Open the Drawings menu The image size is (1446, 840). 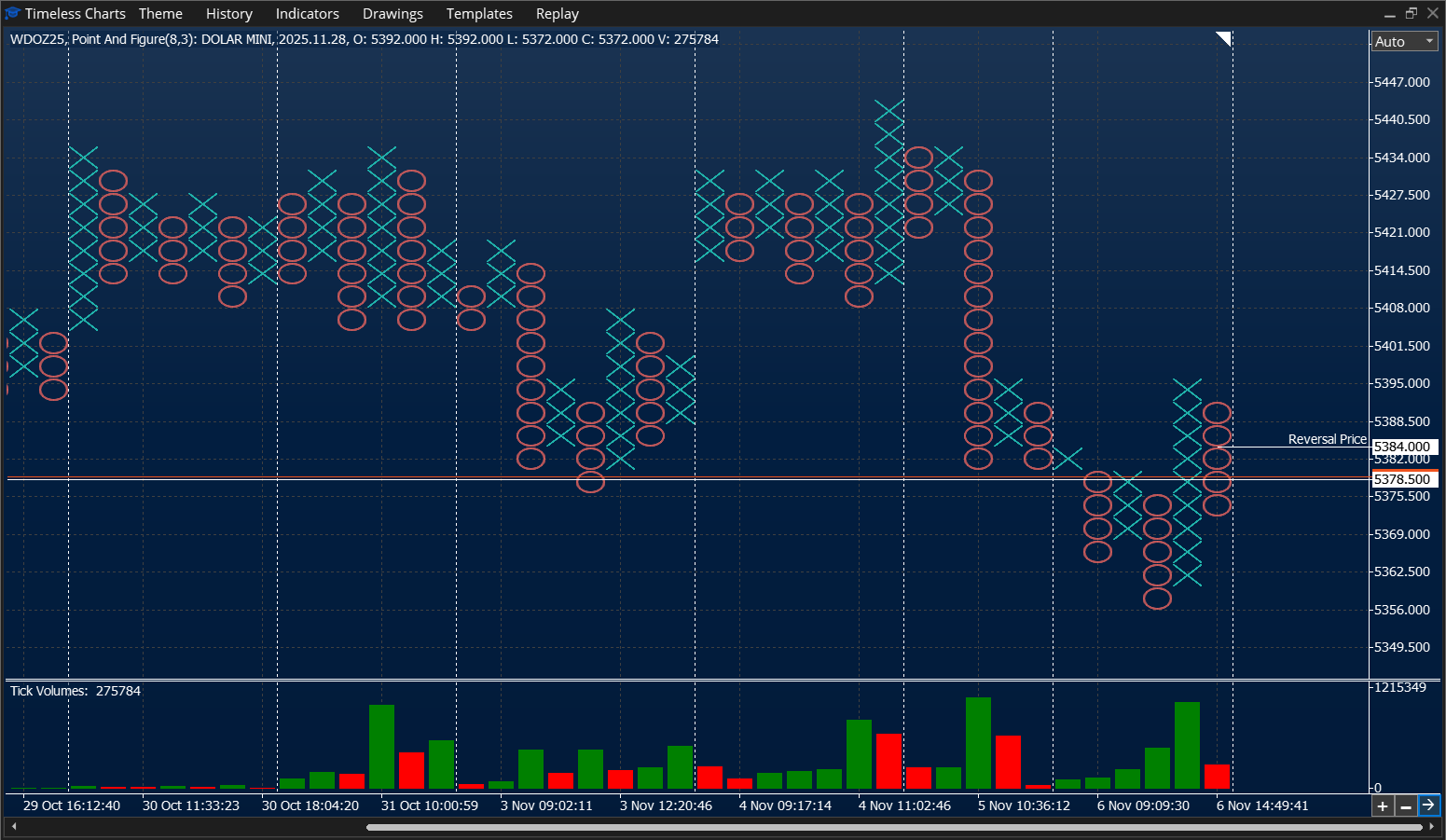tap(392, 13)
